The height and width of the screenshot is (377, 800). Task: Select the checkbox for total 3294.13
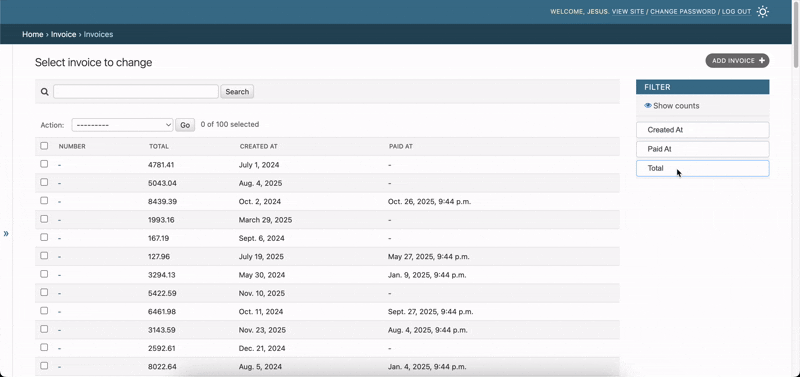pyautogui.click(x=44, y=274)
